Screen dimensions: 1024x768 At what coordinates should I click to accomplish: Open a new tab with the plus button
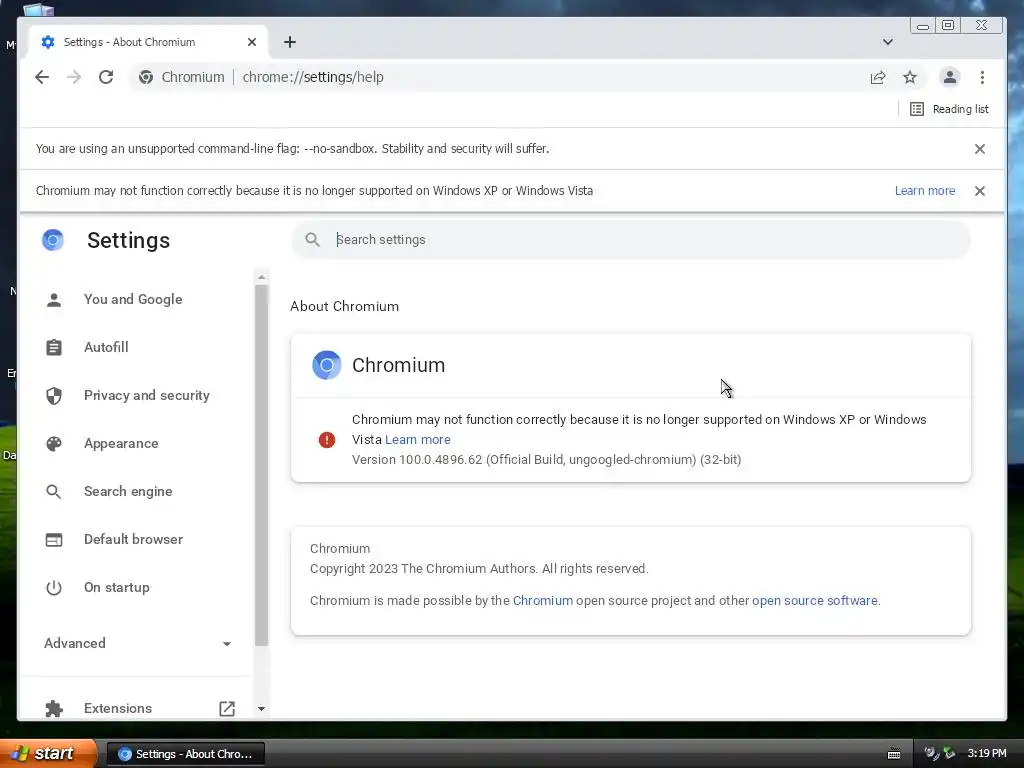290,42
